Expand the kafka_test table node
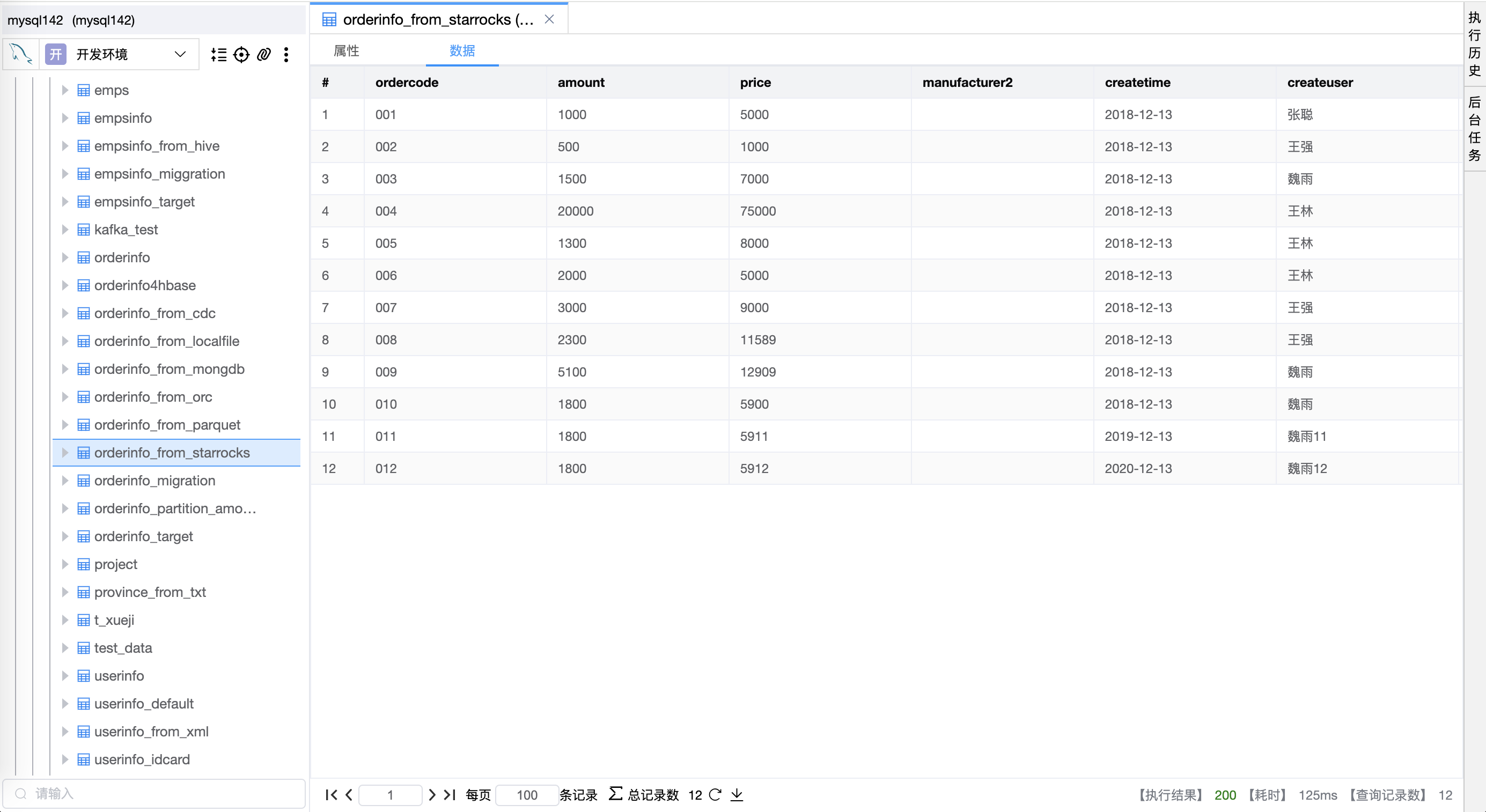Screen dimensions: 1486x812 (x=65, y=230)
